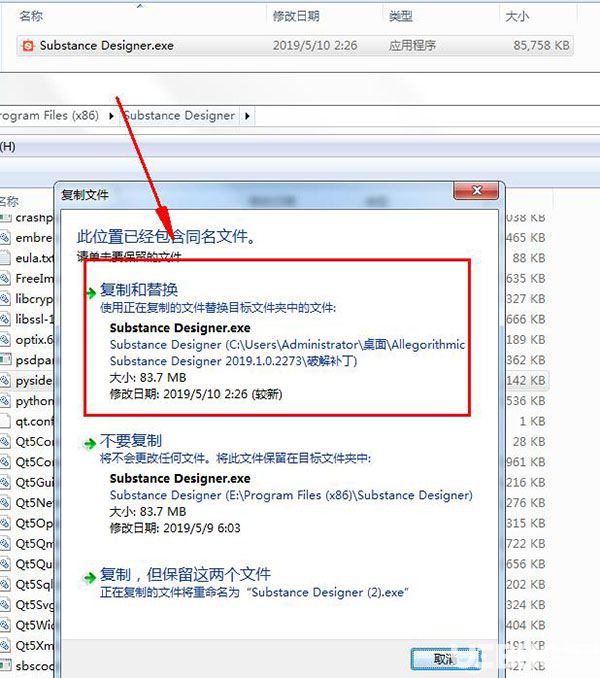This screenshot has height=678, width=600.
Task: Click the Substance Designer breadcrumb segment
Action: point(179,115)
